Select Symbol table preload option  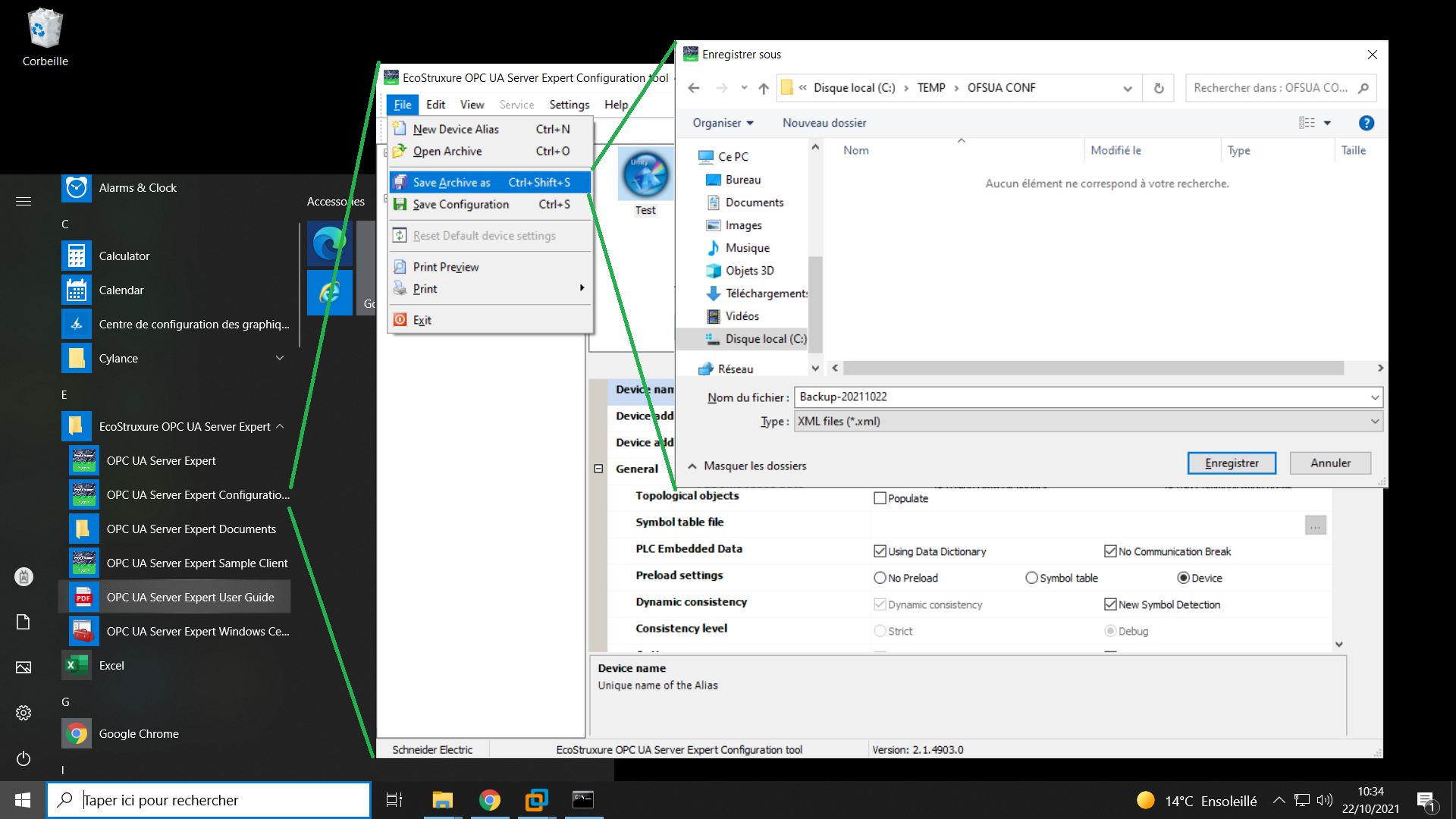pyautogui.click(x=1031, y=578)
